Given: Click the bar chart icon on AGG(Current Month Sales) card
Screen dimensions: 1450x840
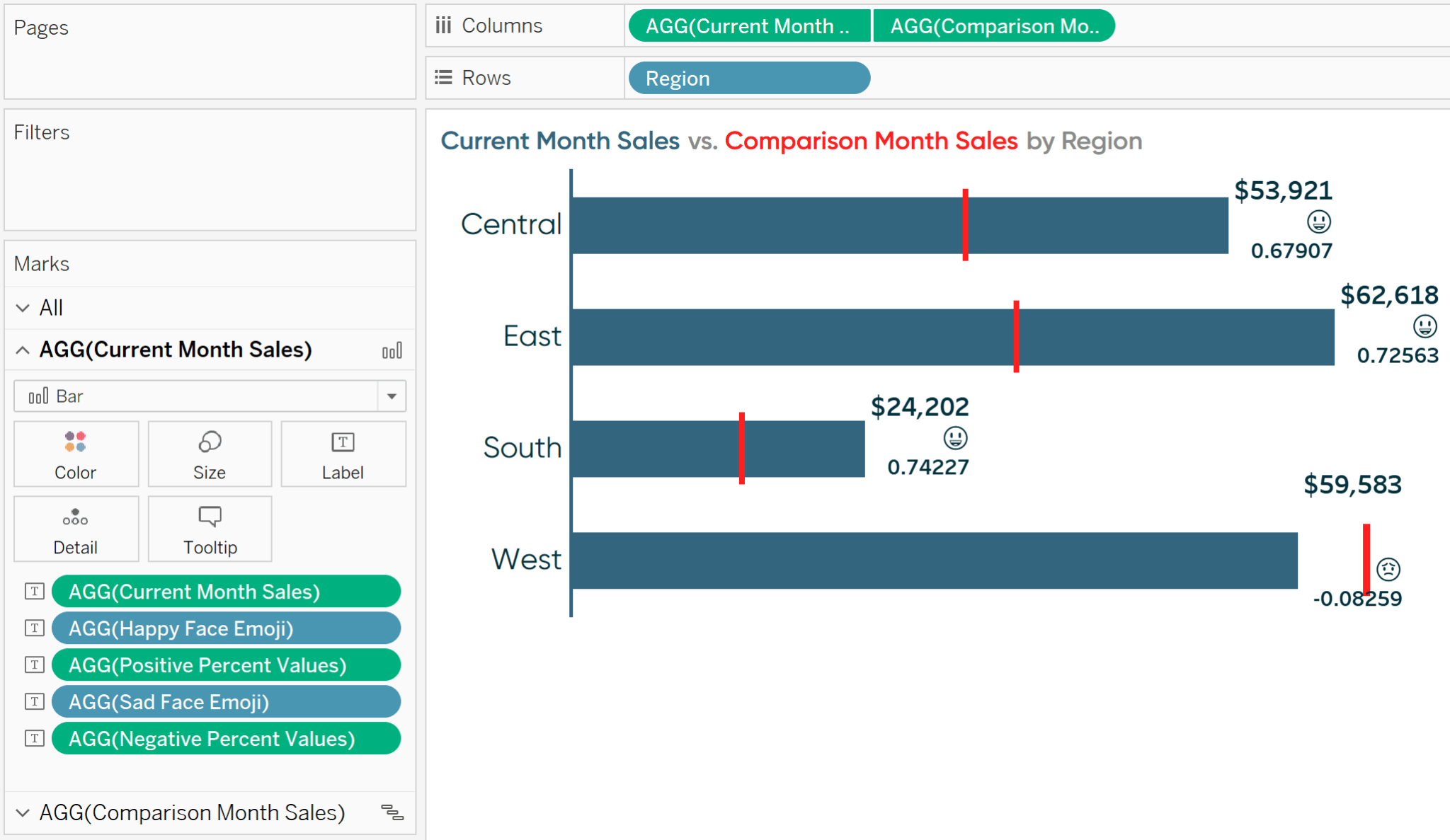Looking at the screenshot, I should pyautogui.click(x=392, y=350).
